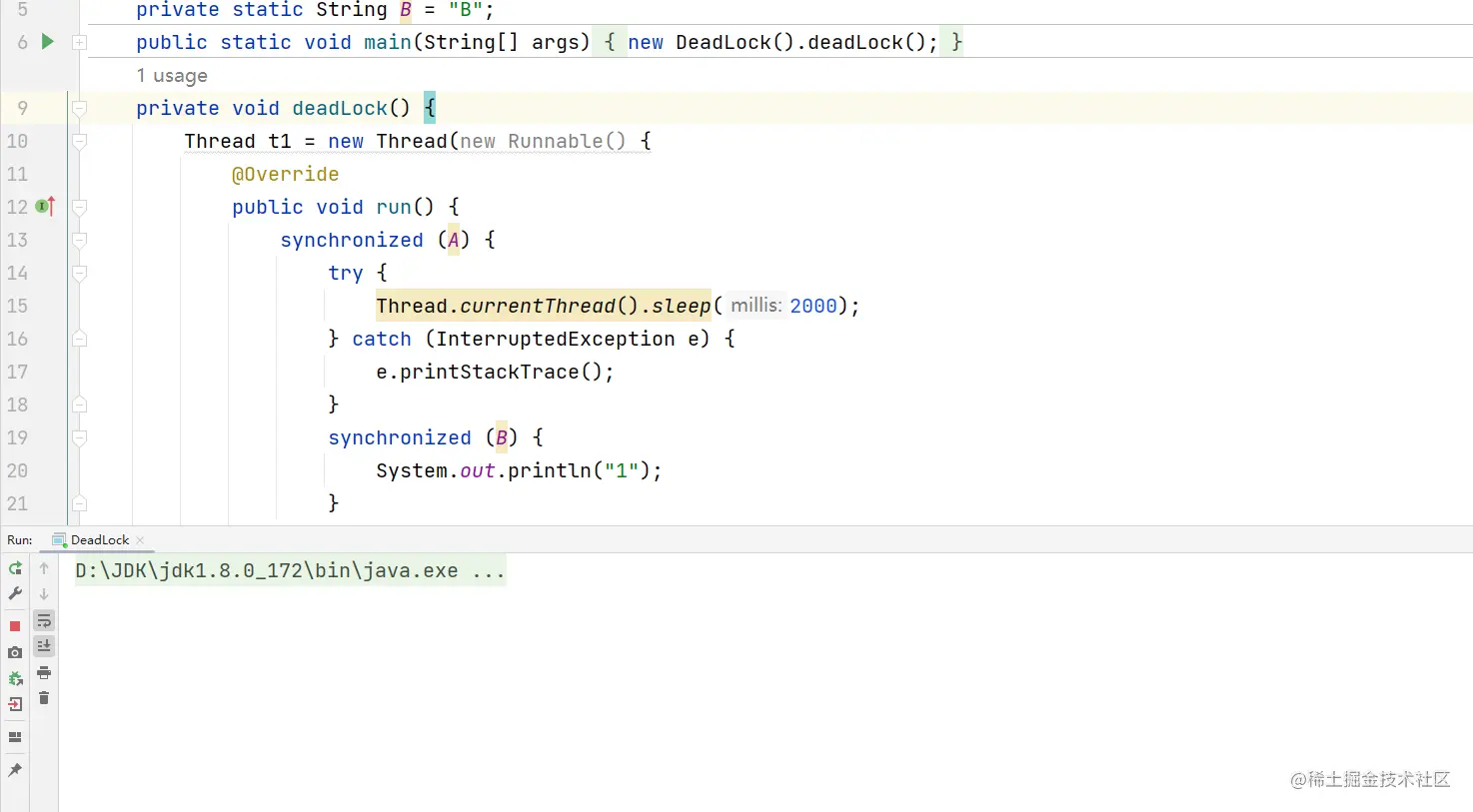Toggle soft-wrap in console output
Image resolution: width=1473 pixels, height=812 pixels.
tap(44, 620)
